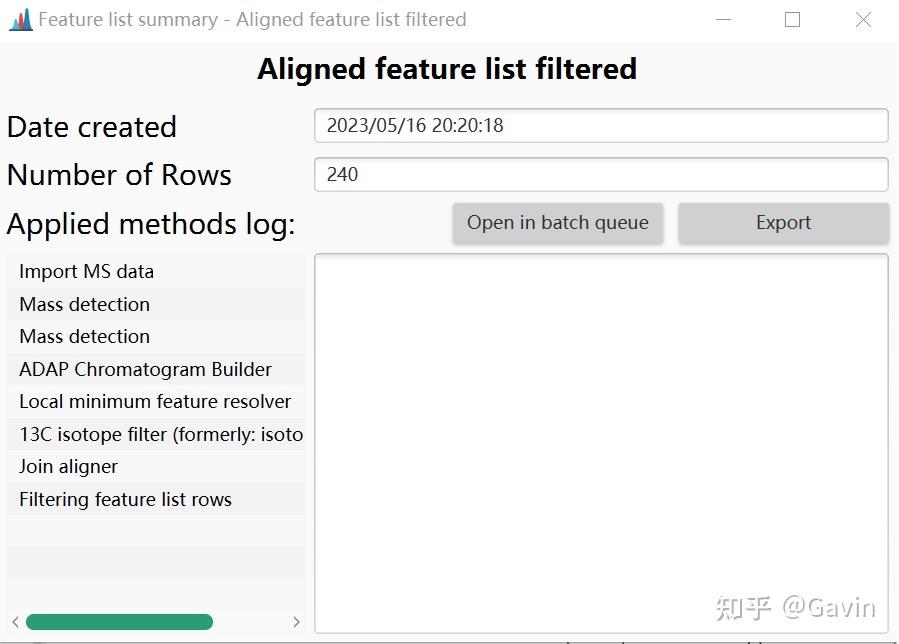This screenshot has height=644, width=899.
Task: Open in batch queue
Action: [x=557, y=223]
